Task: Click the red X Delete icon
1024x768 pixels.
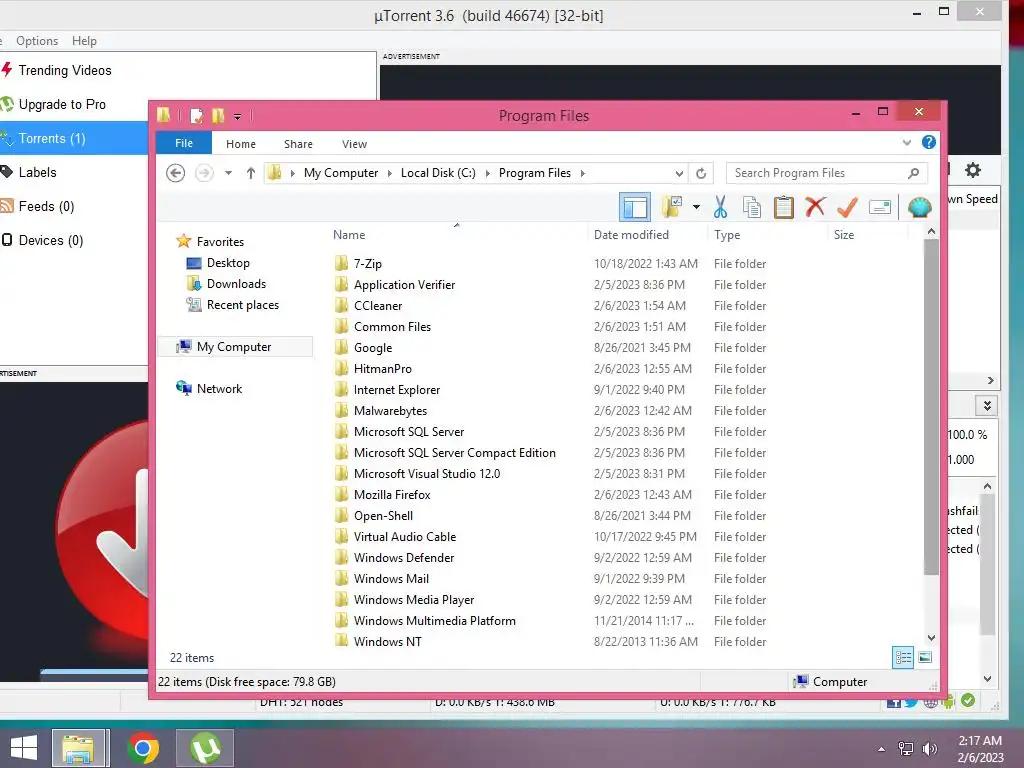Action: pos(815,207)
